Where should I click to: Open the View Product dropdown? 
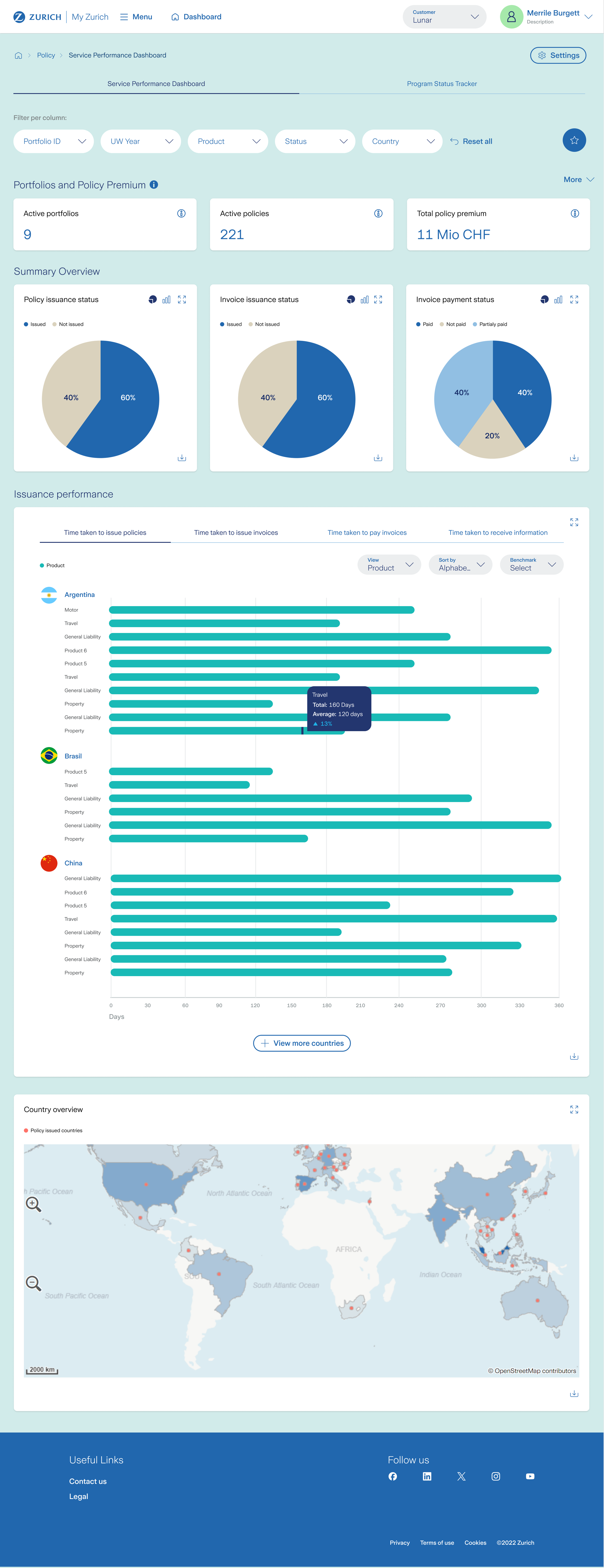tap(389, 565)
